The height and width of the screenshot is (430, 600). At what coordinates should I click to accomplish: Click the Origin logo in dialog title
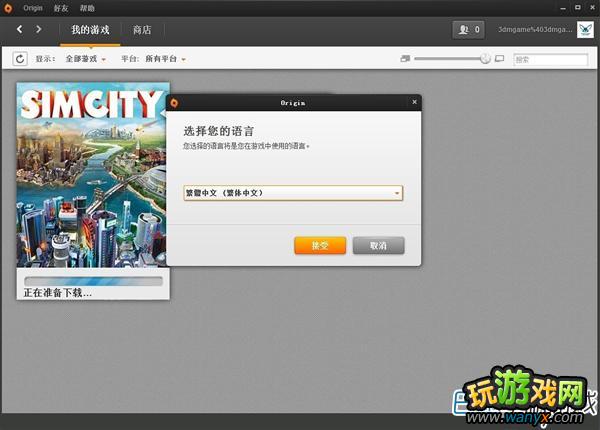coord(174,102)
